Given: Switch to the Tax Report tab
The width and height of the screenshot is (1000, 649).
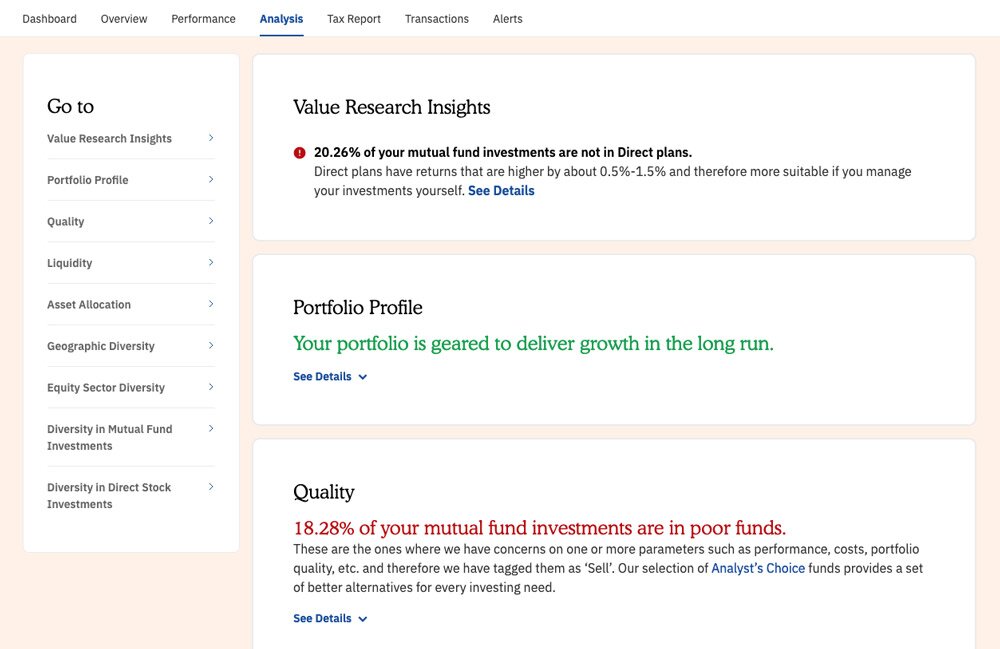Looking at the screenshot, I should pyautogui.click(x=354, y=19).
